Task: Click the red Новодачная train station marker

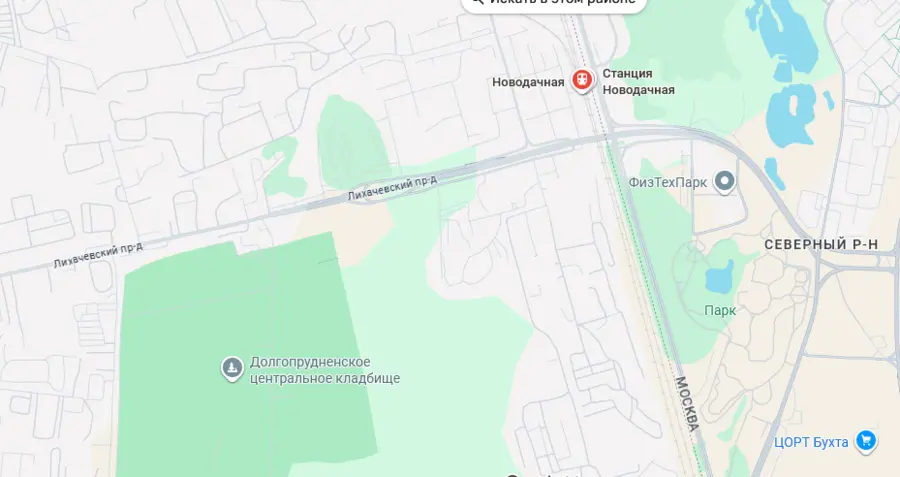Action: [x=583, y=81]
